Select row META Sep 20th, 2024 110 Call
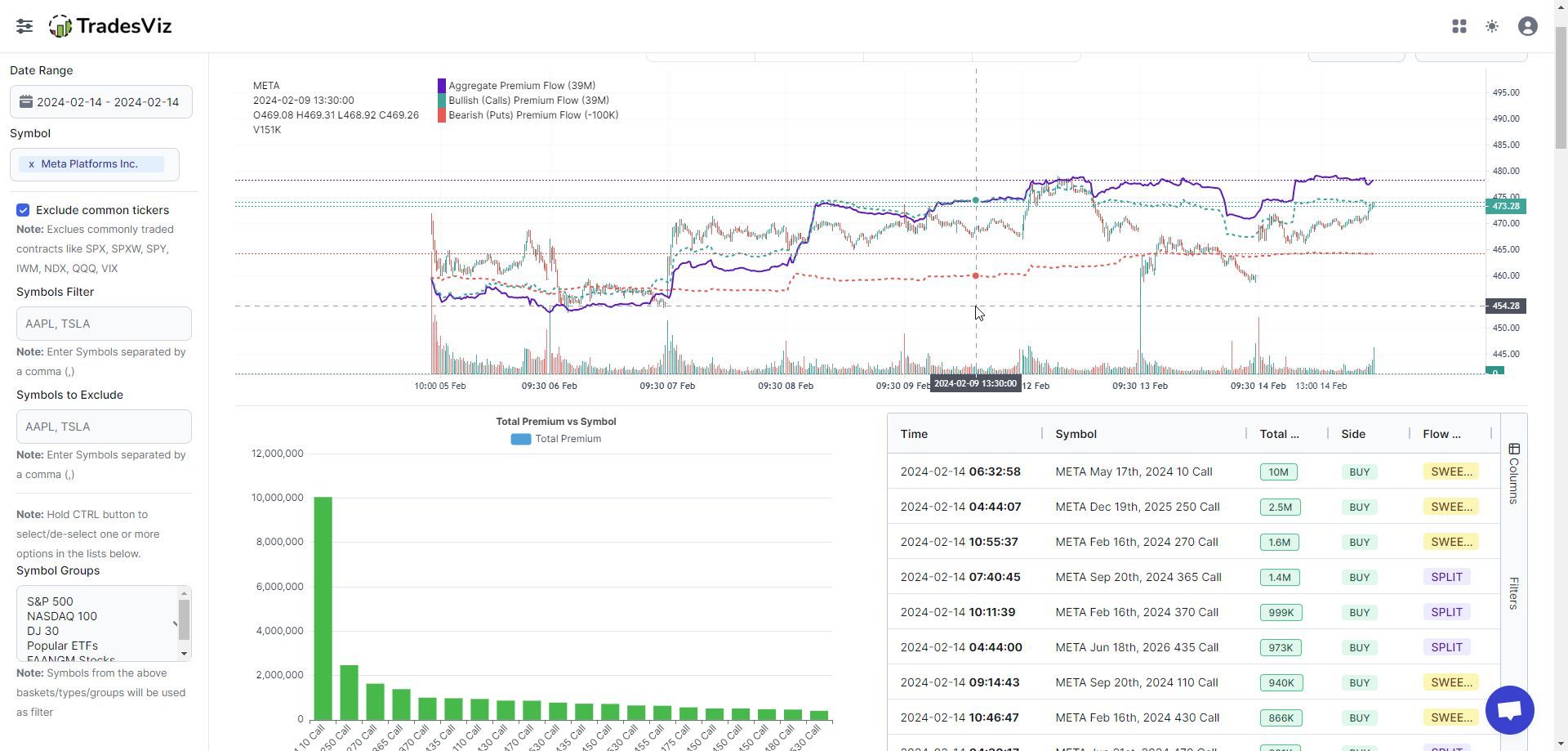Image resolution: width=1568 pixels, height=751 pixels. click(x=1194, y=682)
